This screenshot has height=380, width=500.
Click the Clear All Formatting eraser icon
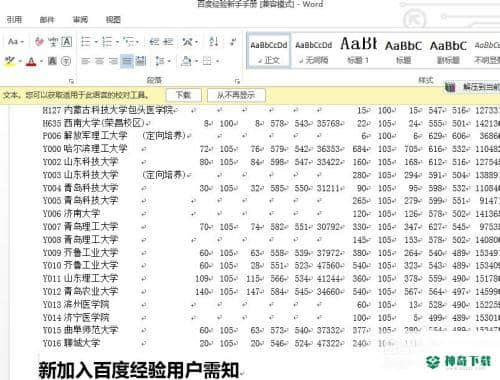[40, 42]
